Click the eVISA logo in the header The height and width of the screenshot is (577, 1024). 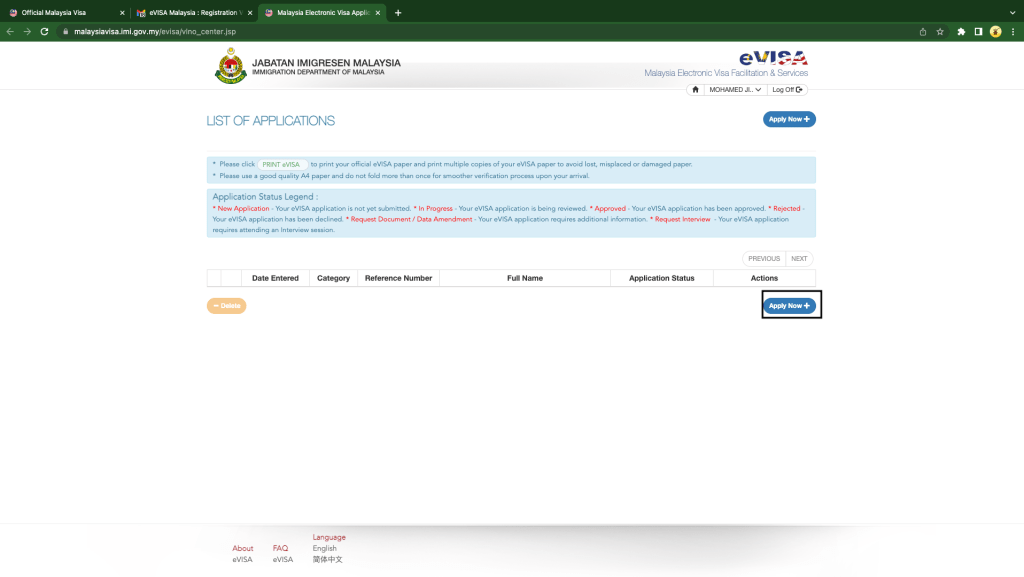coord(773,58)
